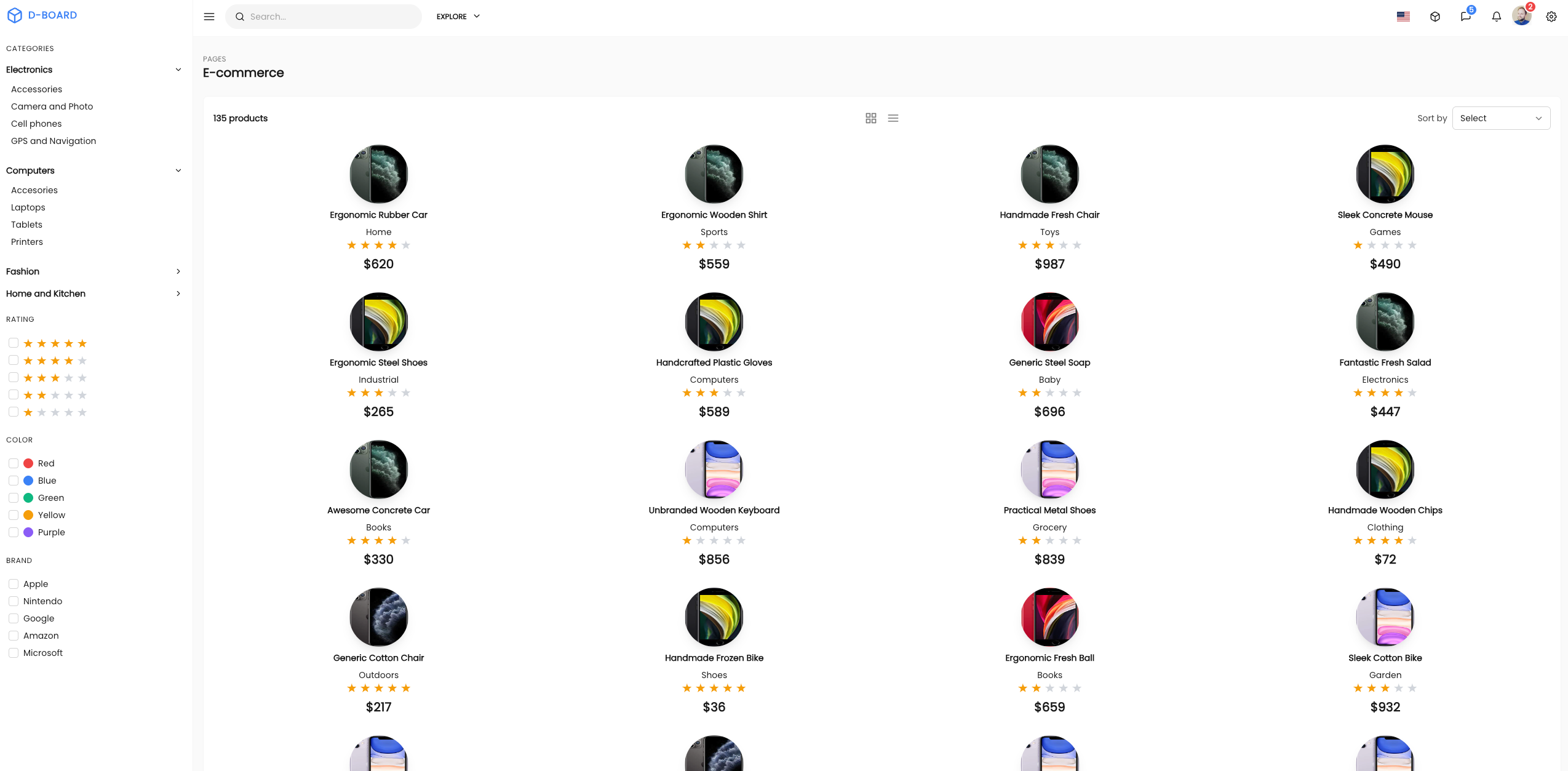Tick the Amazon brand checkbox

tap(14, 636)
